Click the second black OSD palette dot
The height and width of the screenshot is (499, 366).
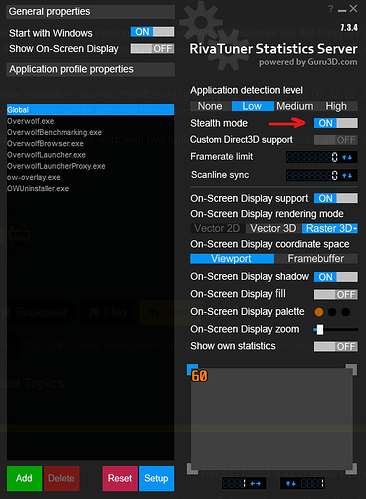pyautogui.click(x=346, y=312)
